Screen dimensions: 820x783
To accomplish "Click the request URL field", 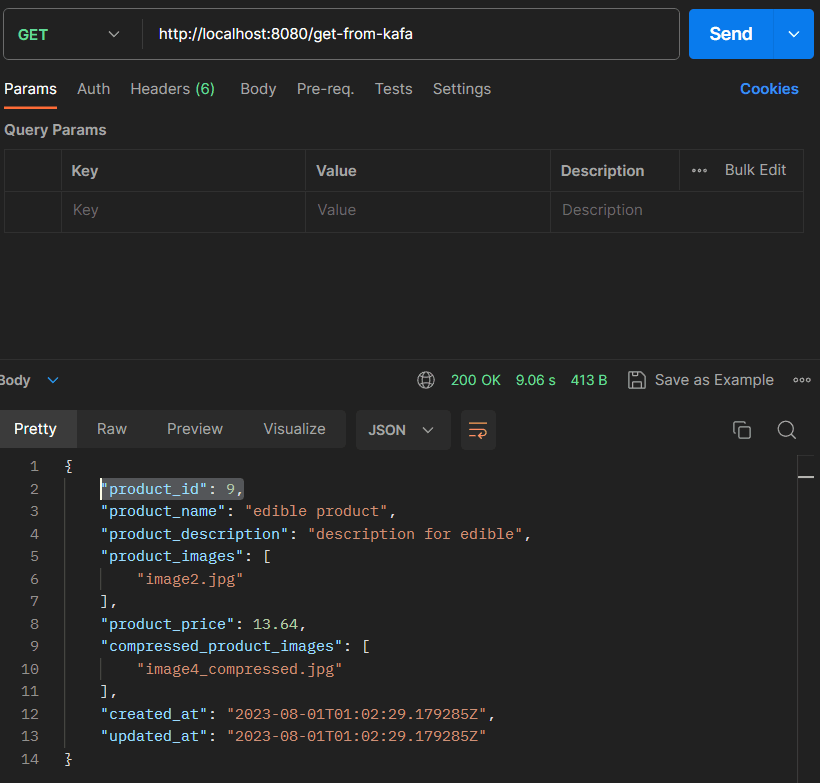I will point(411,34).
